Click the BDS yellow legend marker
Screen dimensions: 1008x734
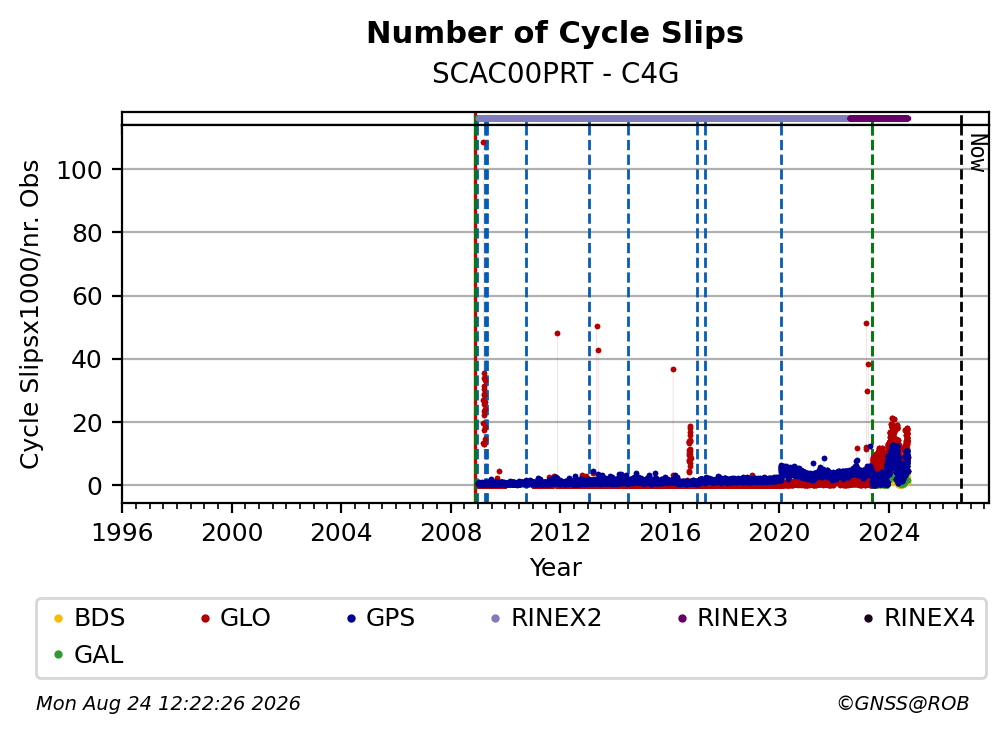(58, 618)
